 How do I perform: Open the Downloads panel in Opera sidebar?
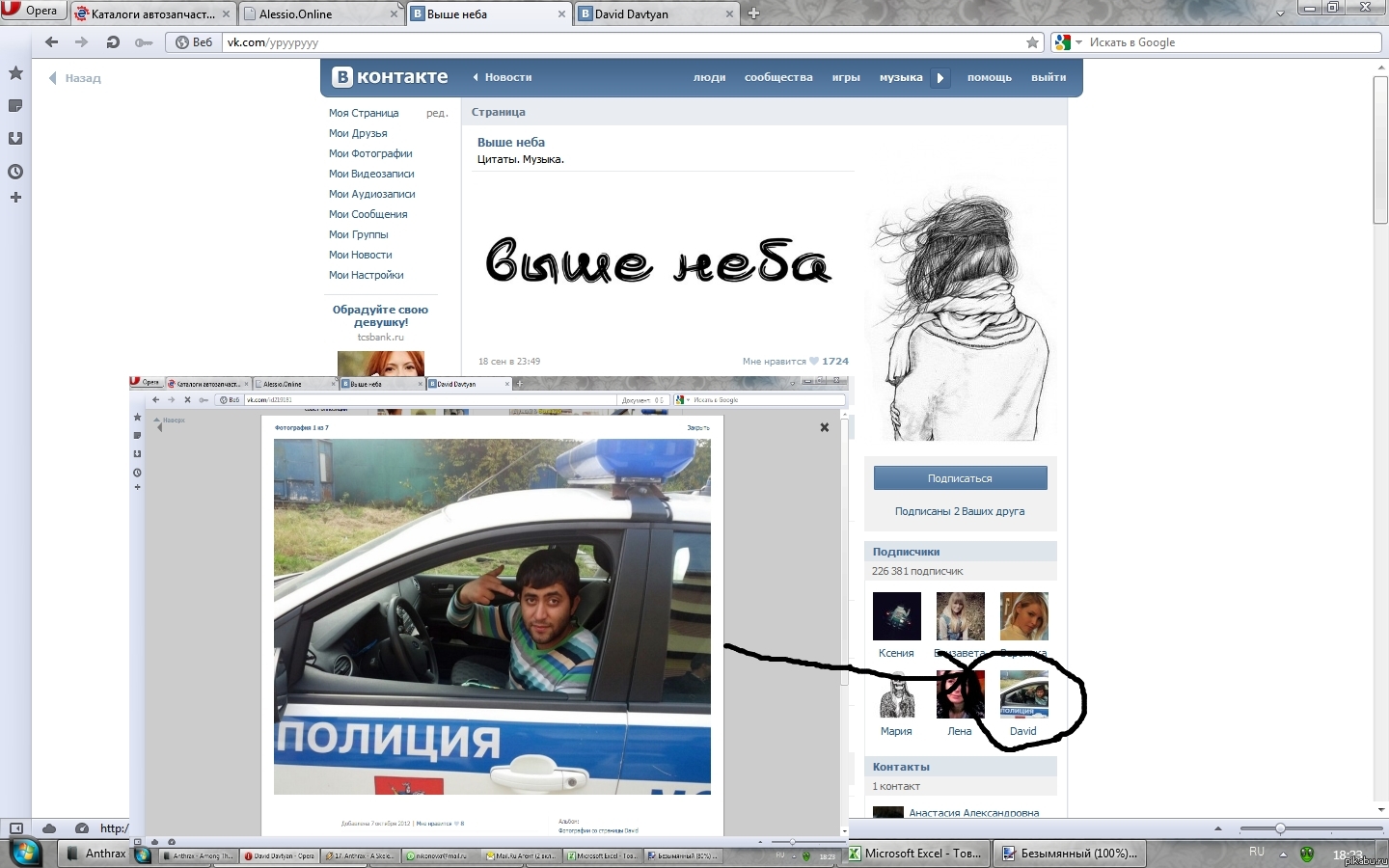15,139
